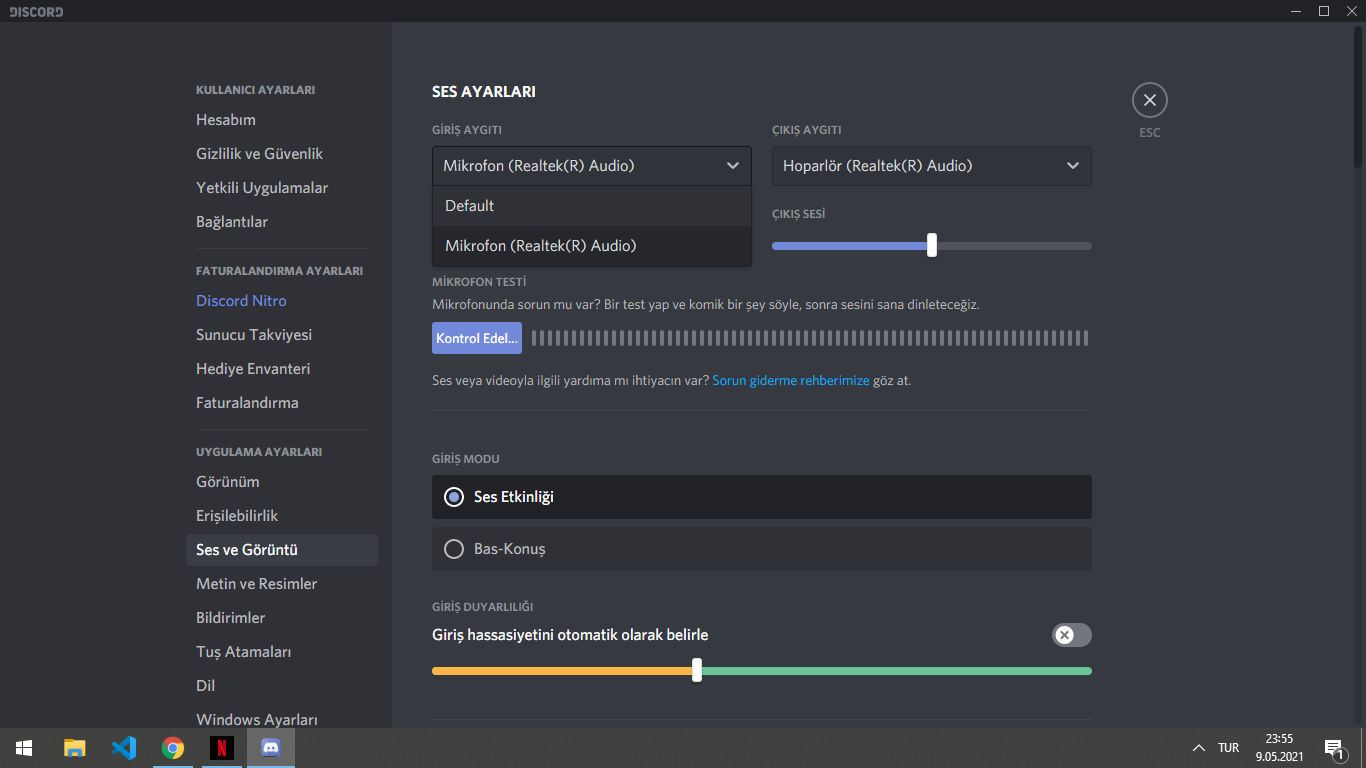1366x768 pixels.
Task: Open the taskbar clock and calendar
Action: [1279, 748]
